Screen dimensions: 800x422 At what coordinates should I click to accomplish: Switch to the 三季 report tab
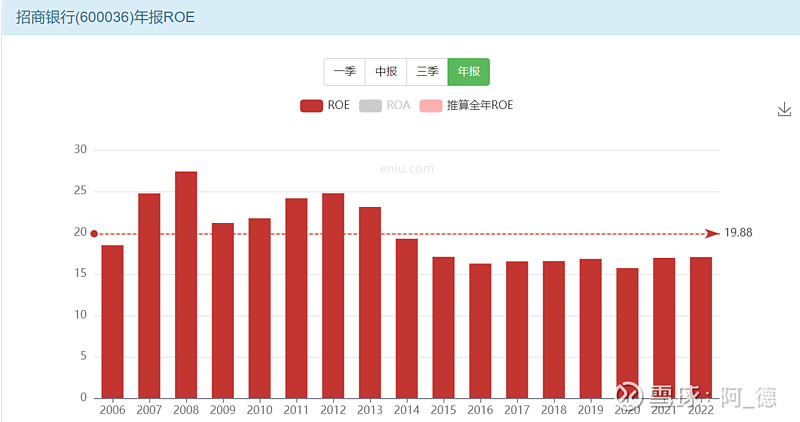point(427,71)
